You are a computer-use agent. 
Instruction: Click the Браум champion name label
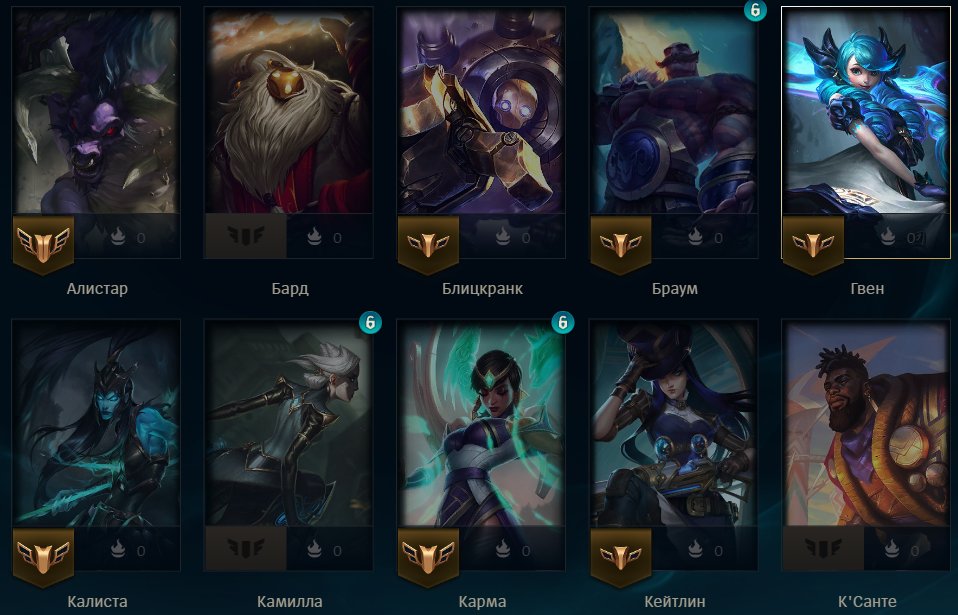pyautogui.click(x=675, y=288)
